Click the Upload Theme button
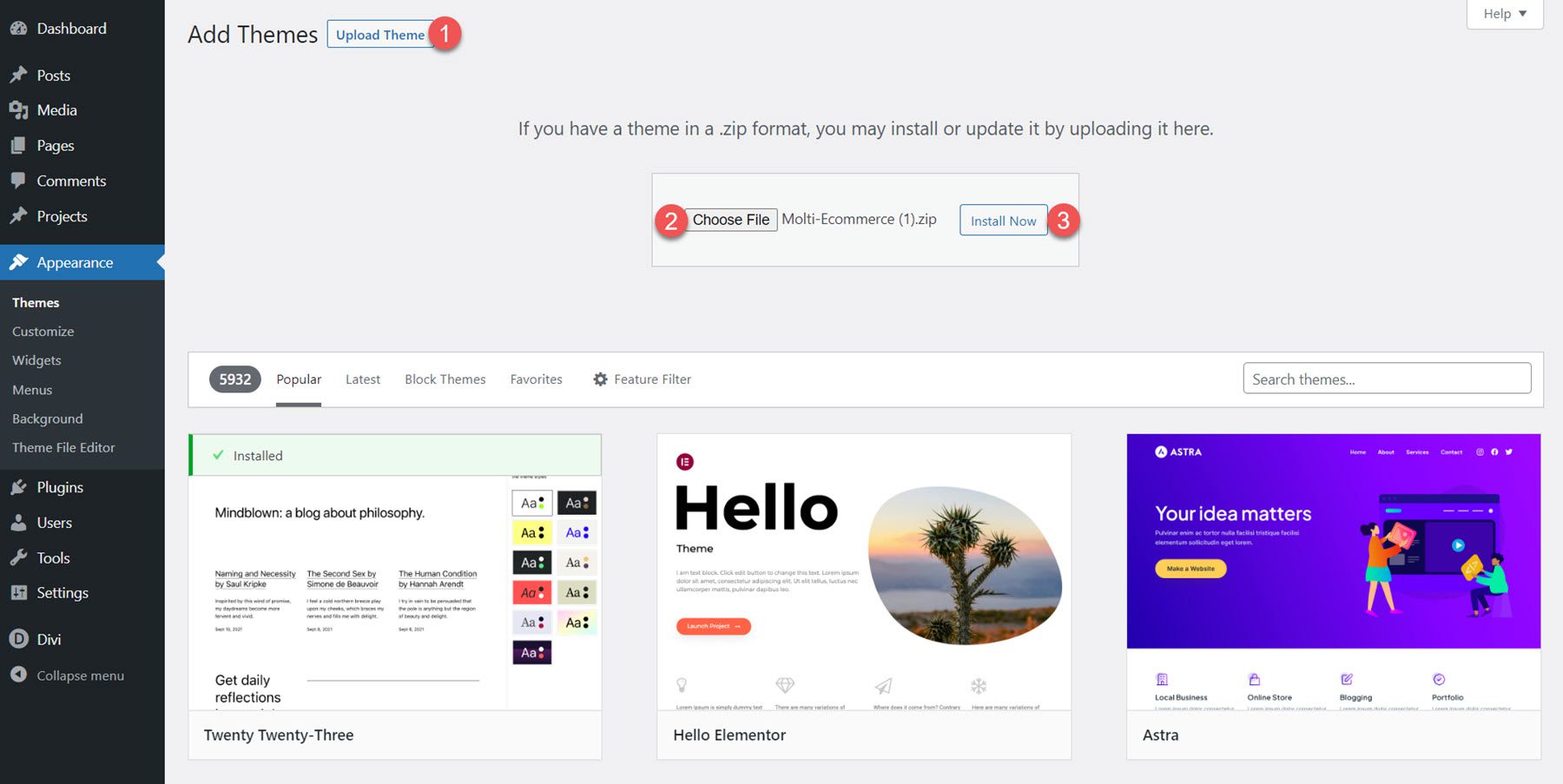Viewport: 1563px width, 784px height. 379,35
